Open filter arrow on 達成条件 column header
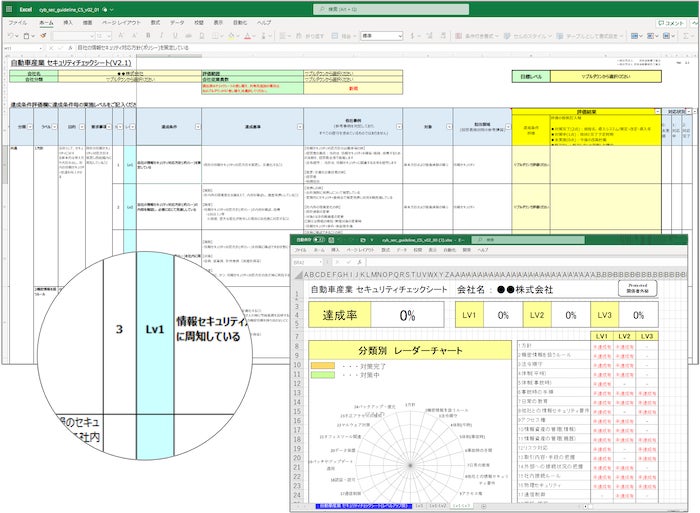Screen dimensions: 700x513 pos(197,127)
